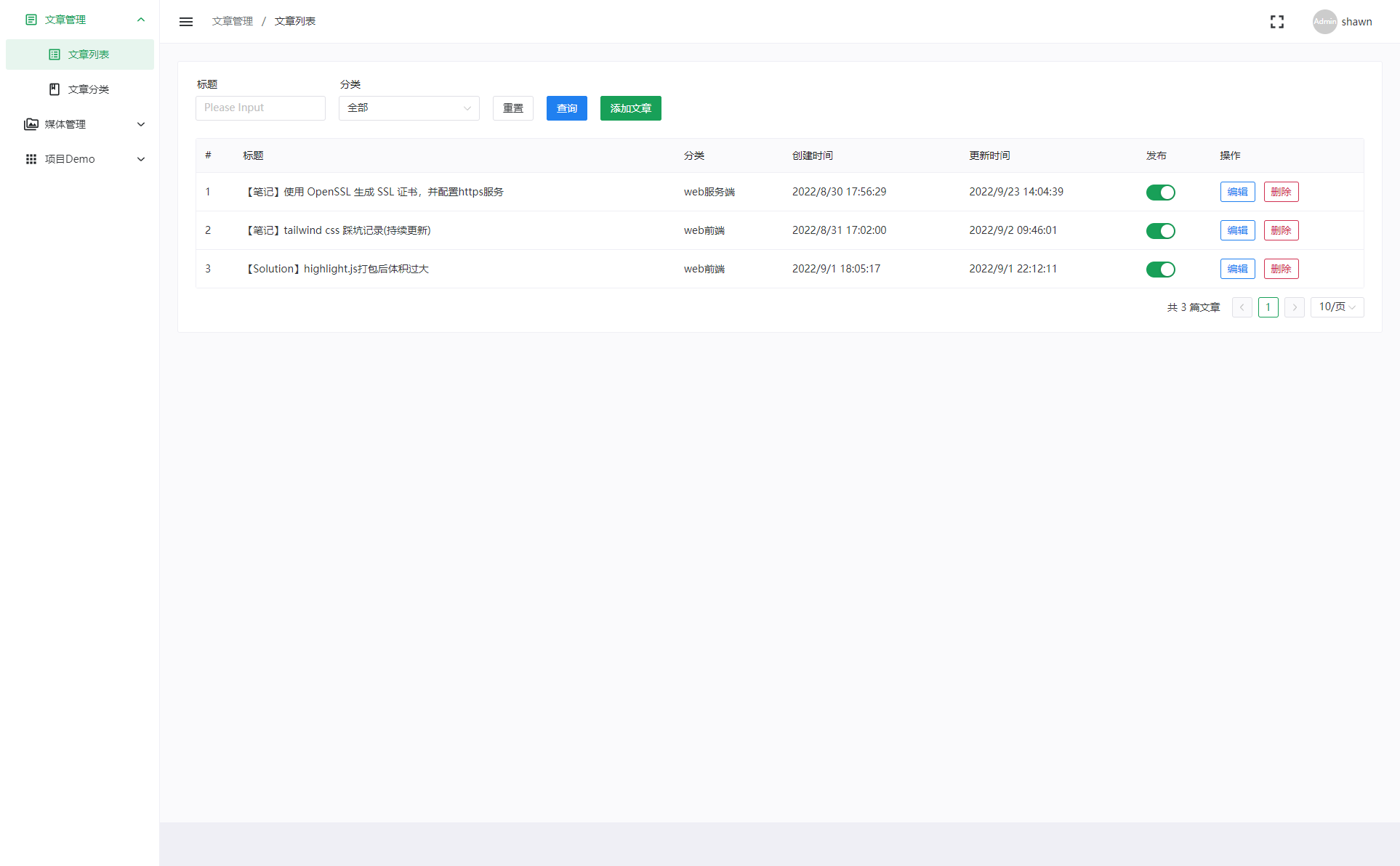Image resolution: width=1400 pixels, height=866 pixels.
Task: Click the hamburger menu collapse icon
Action: pyautogui.click(x=186, y=22)
